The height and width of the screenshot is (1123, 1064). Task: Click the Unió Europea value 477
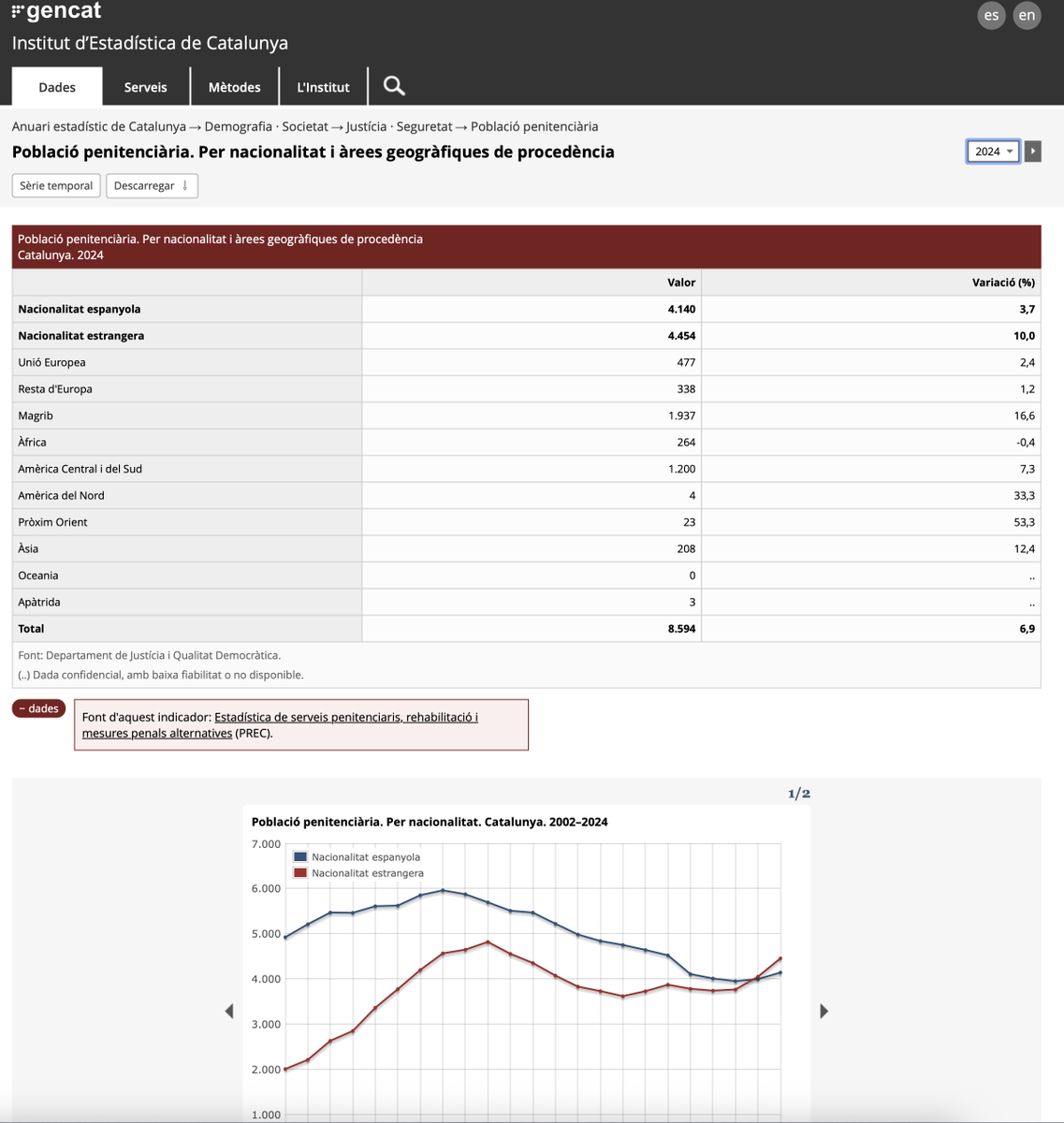coord(686,362)
